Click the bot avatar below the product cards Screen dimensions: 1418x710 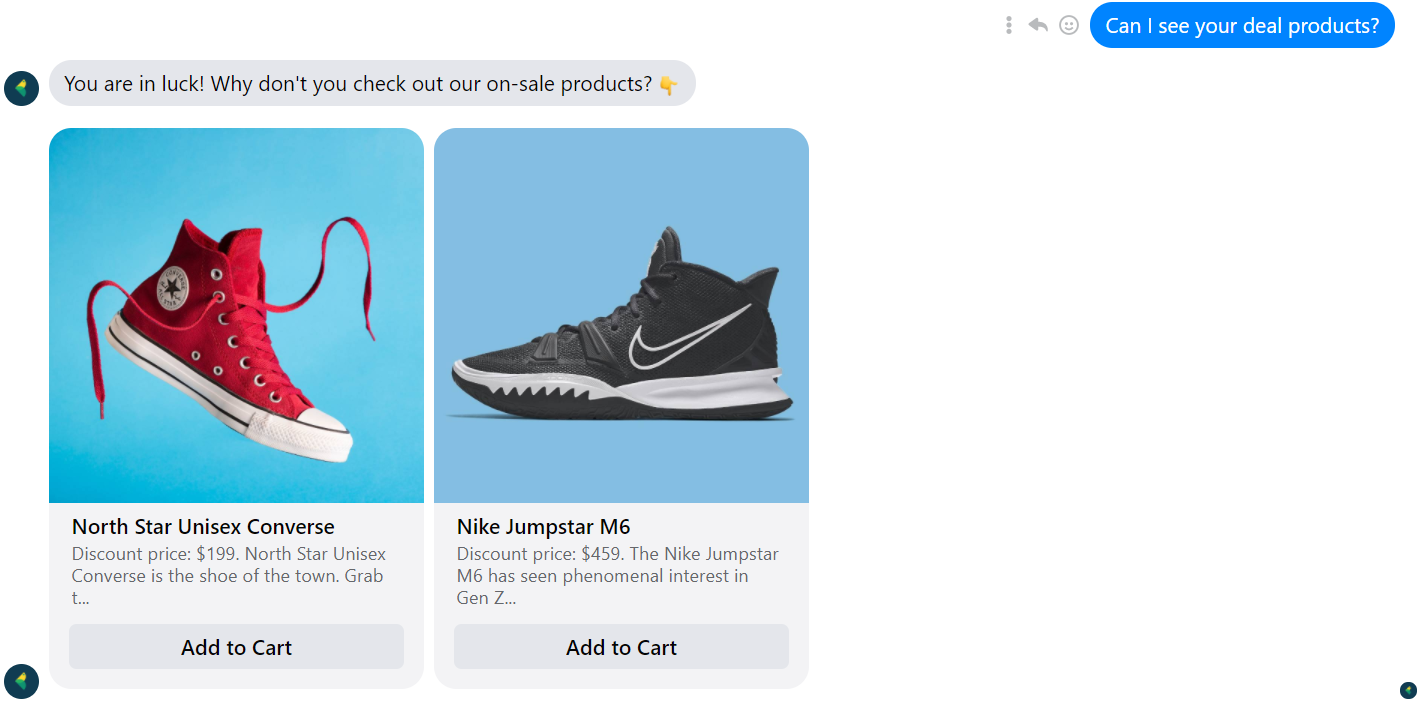click(x=21, y=681)
